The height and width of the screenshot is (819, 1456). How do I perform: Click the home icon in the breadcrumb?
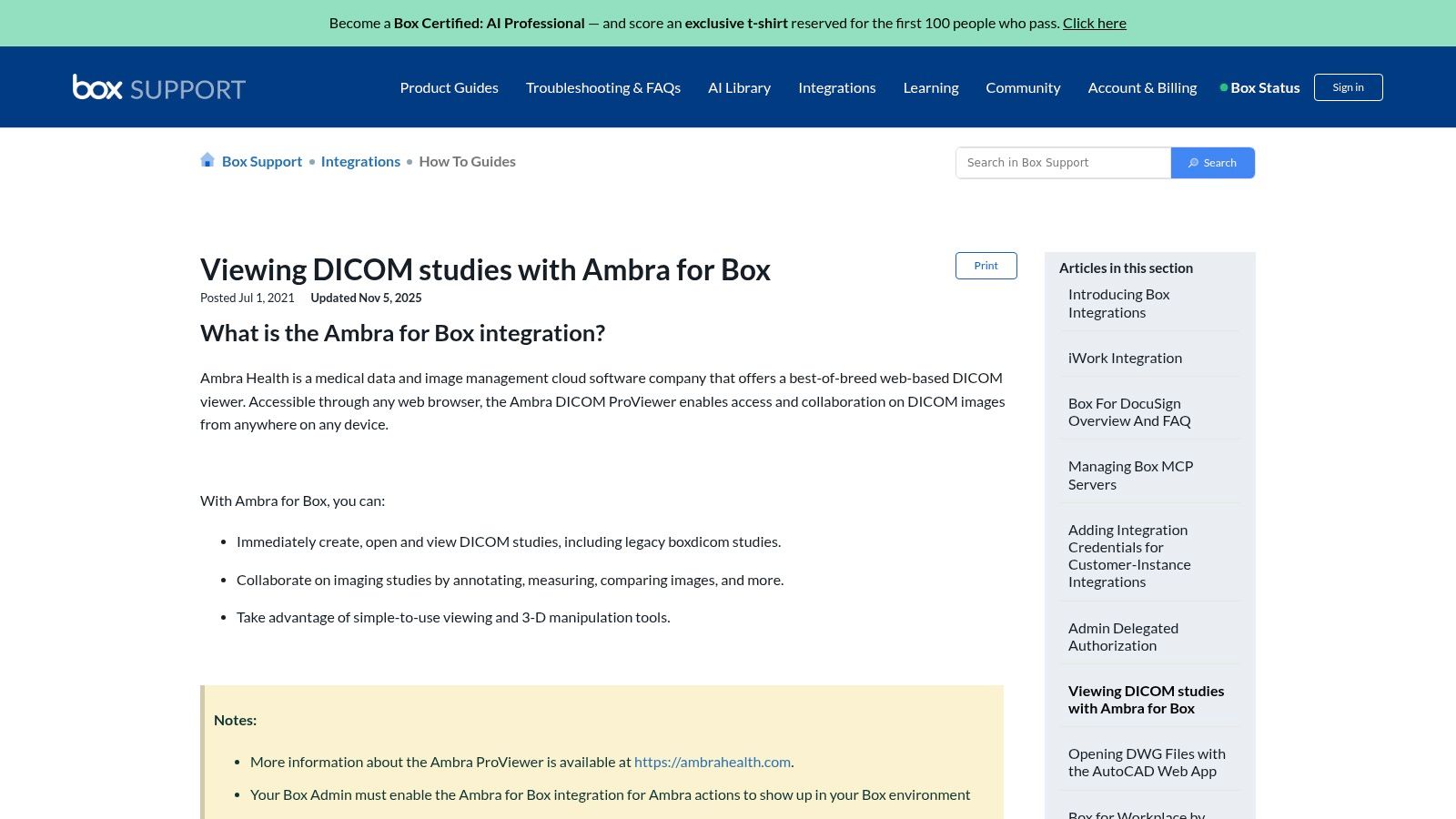coord(207,160)
